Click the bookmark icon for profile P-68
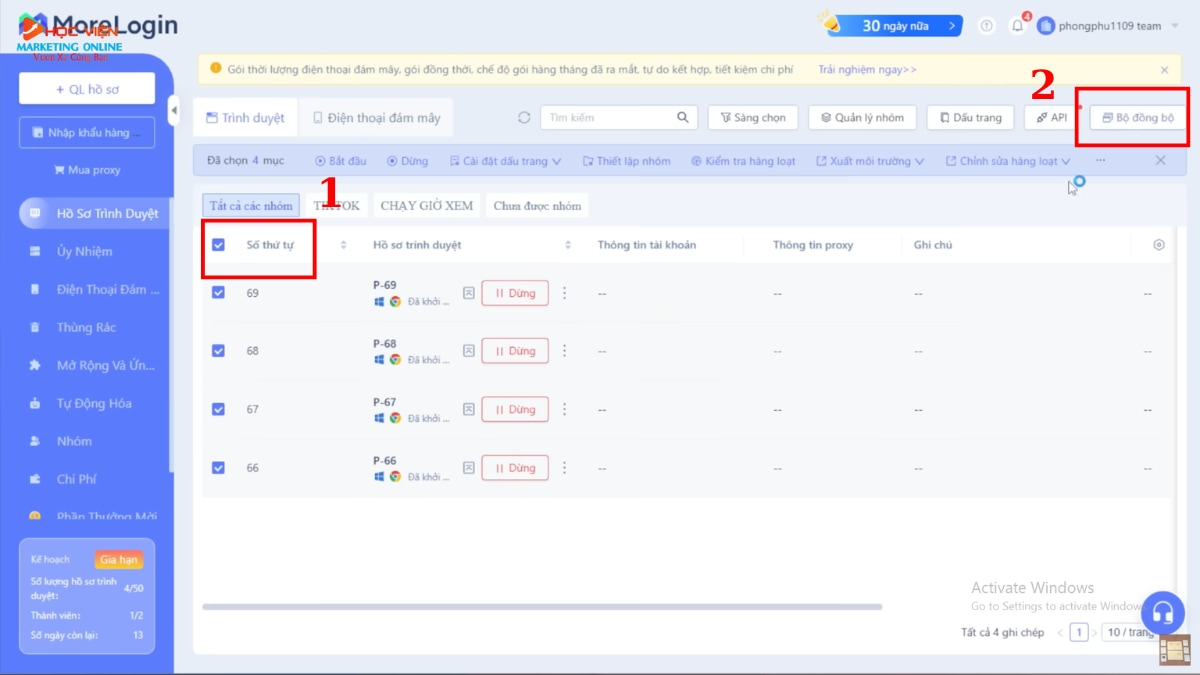This screenshot has width=1200, height=675. [468, 351]
